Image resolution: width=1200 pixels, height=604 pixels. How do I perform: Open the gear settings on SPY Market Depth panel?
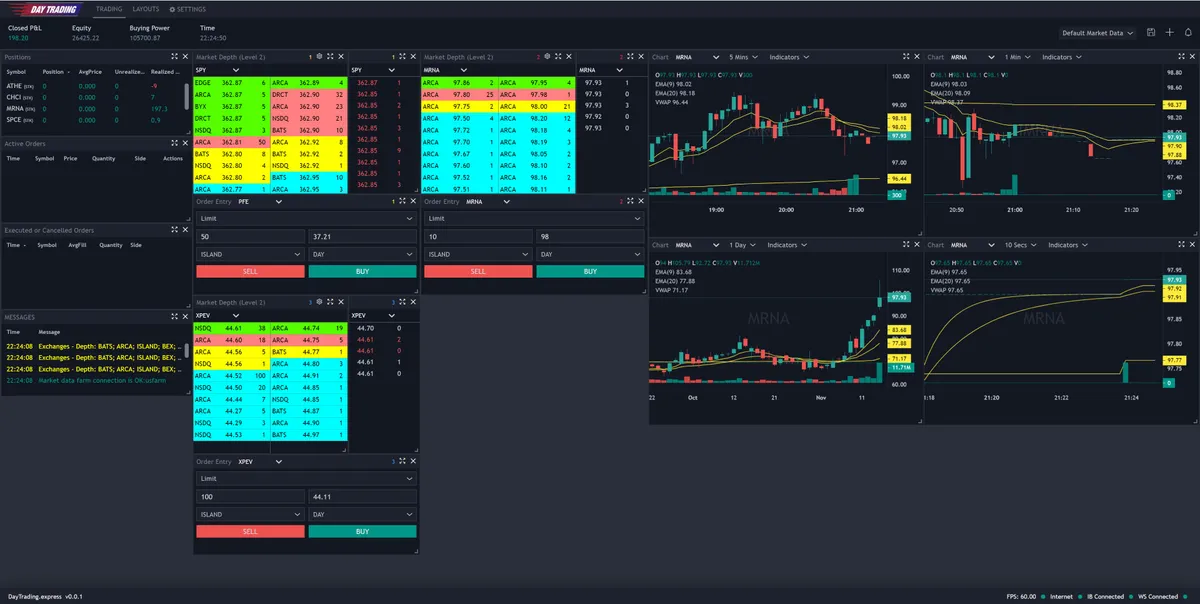(320, 56)
